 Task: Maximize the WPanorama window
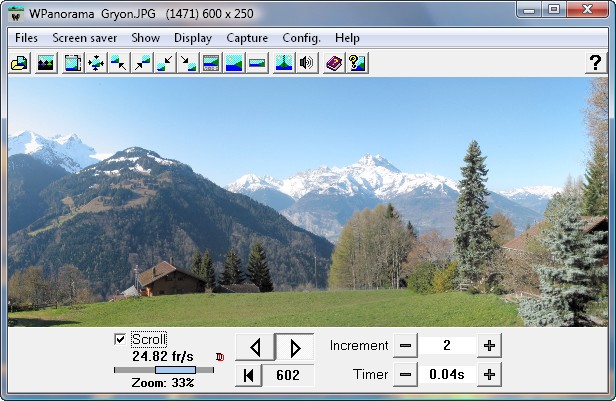tap(554, 9)
